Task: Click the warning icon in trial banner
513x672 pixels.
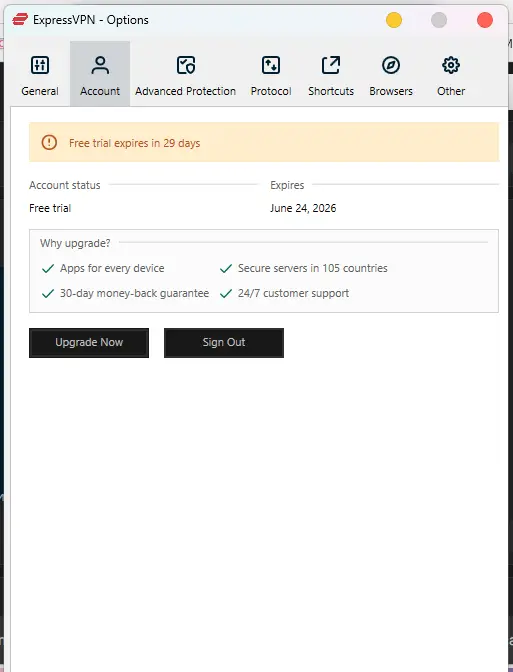Action: pyautogui.click(x=49, y=142)
